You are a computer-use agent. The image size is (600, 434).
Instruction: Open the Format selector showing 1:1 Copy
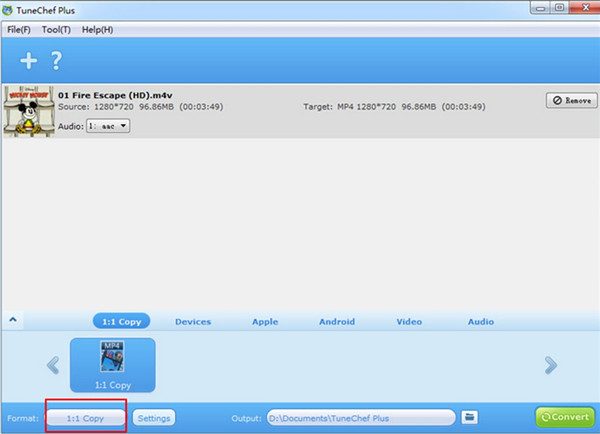pos(86,418)
